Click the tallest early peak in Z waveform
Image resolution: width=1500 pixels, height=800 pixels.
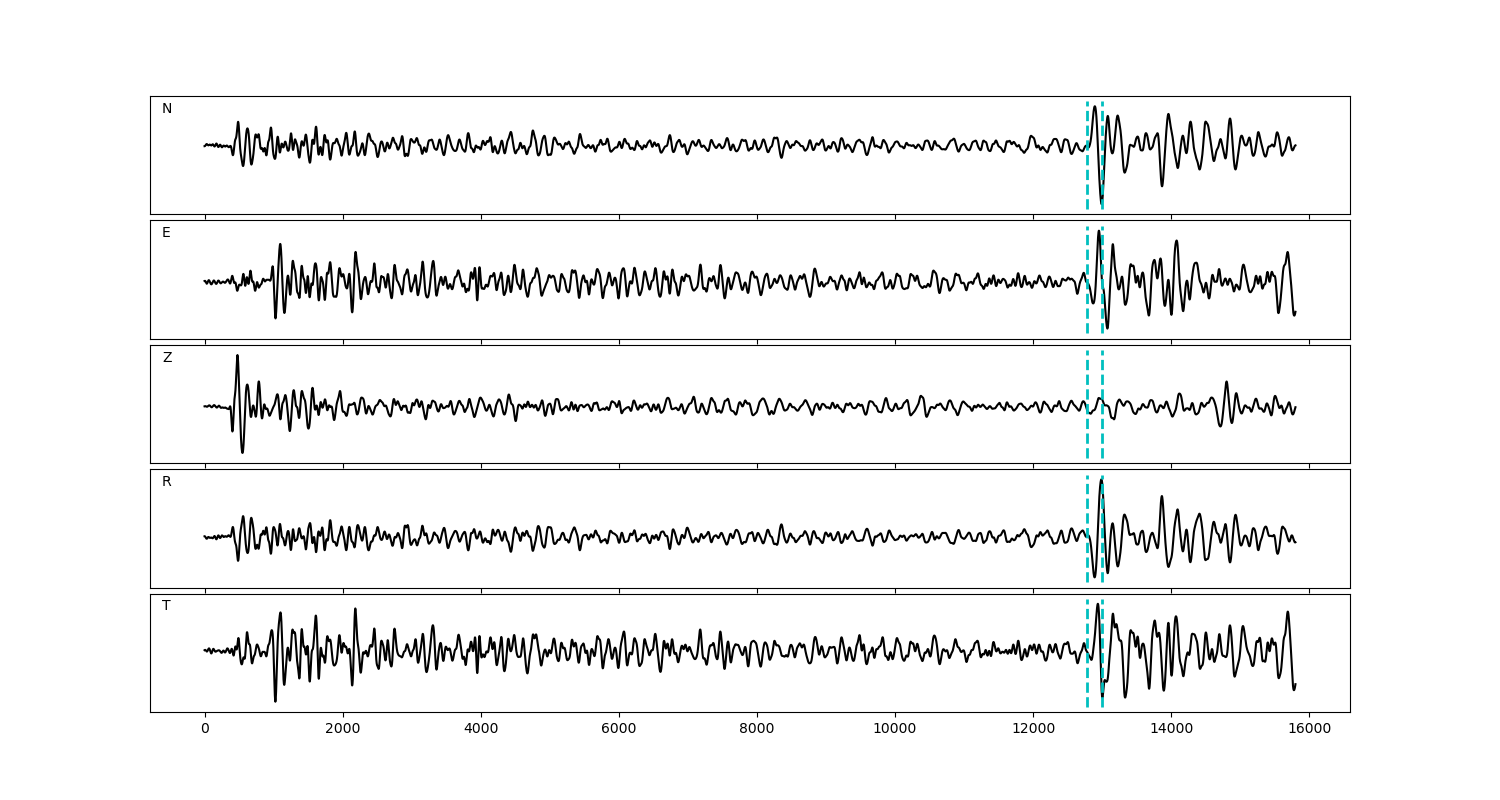[237, 356]
